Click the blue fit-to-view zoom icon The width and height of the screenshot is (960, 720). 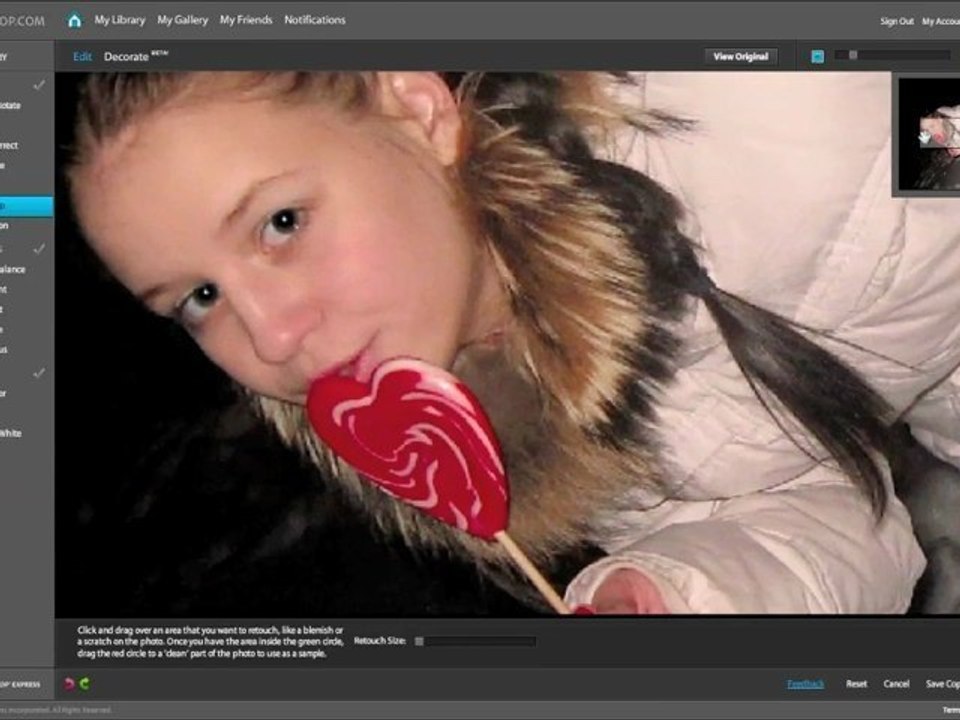coord(817,56)
